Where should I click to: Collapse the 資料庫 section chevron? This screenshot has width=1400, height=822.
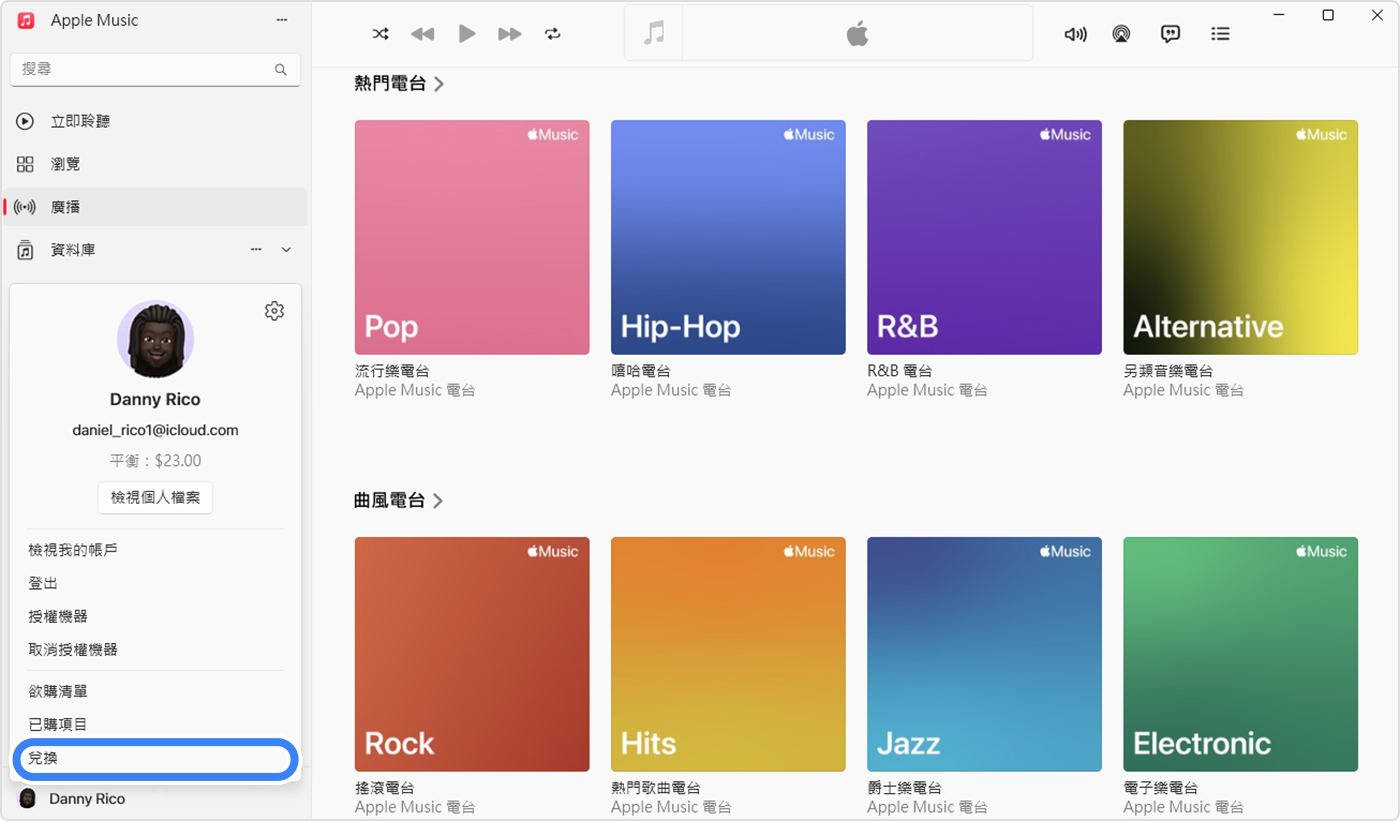pyautogui.click(x=286, y=249)
